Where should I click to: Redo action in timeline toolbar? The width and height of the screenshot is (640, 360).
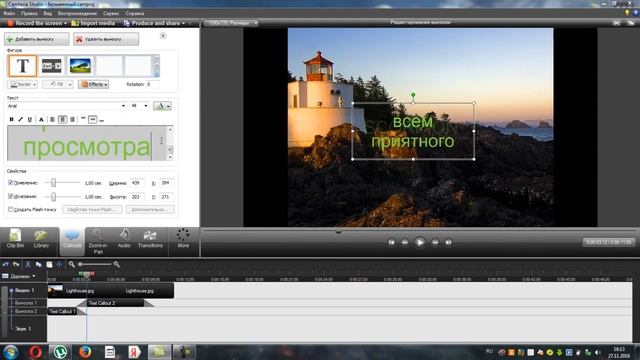coord(16,264)
